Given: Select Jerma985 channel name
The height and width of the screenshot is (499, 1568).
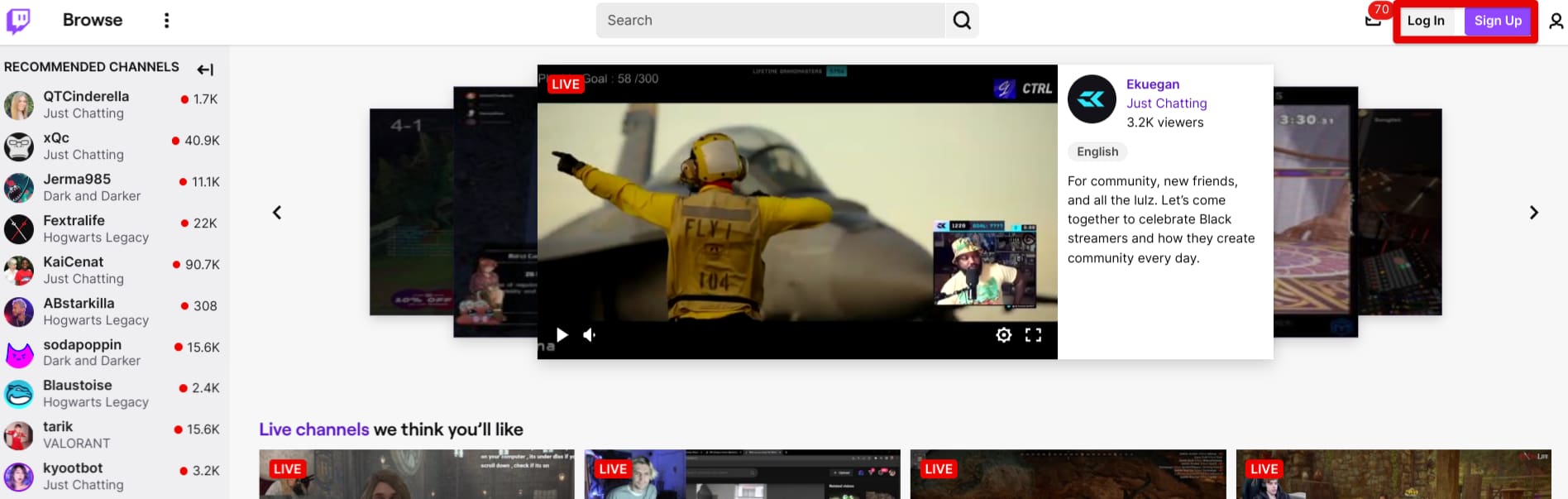Looking at the screenshot, I should pyautogui.click(x=77, y=179).
